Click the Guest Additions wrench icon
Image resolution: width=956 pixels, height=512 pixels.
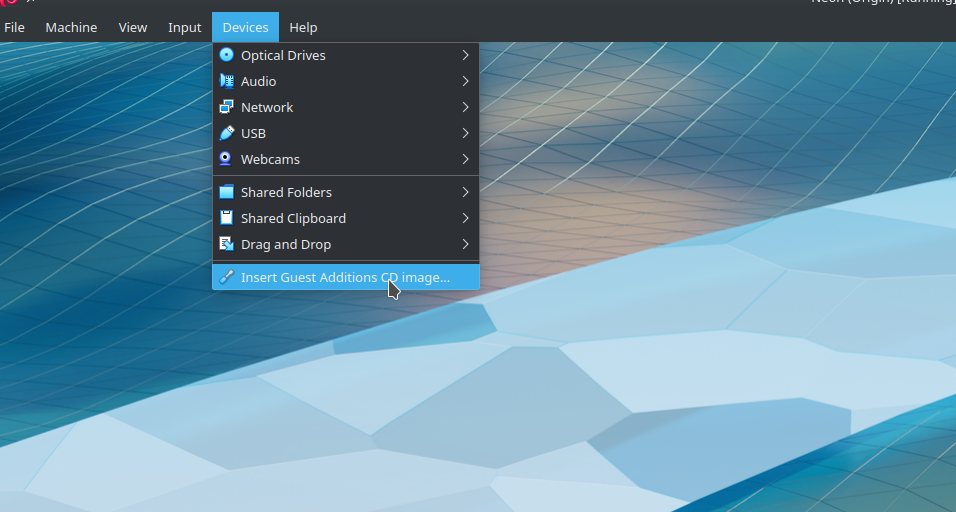coord(226,277)
